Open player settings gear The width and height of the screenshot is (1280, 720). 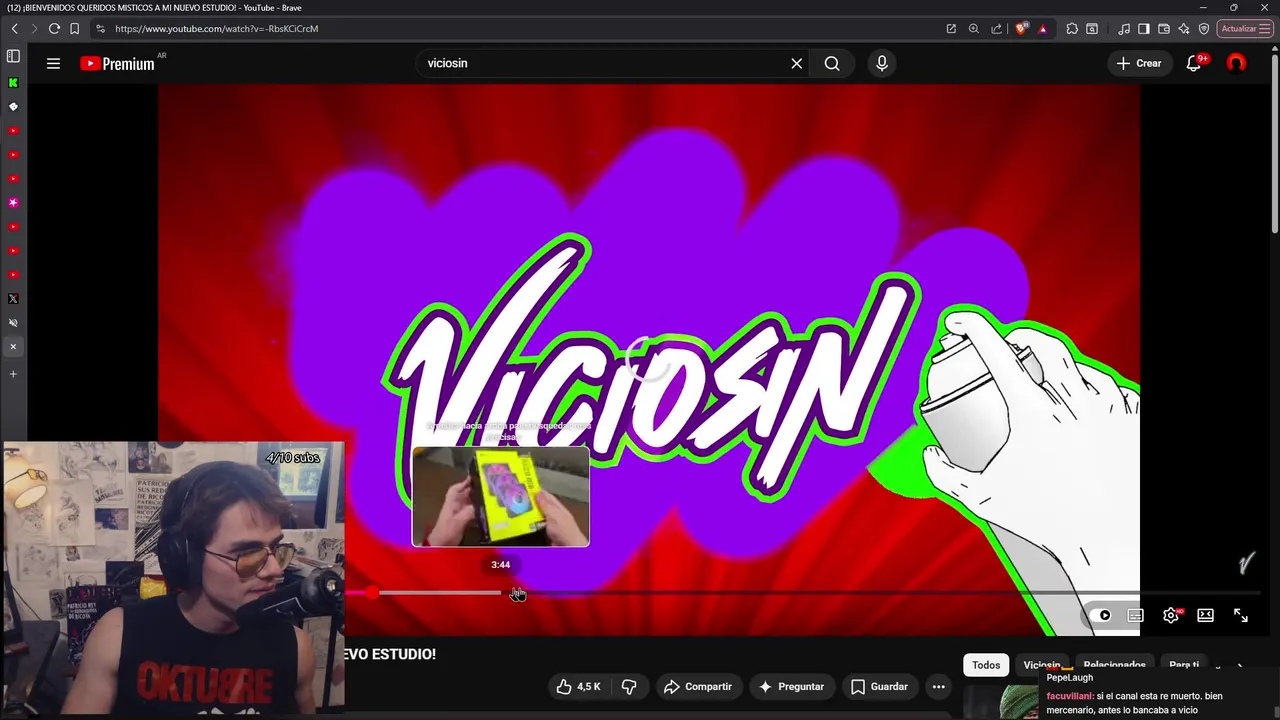point(1171,615)
